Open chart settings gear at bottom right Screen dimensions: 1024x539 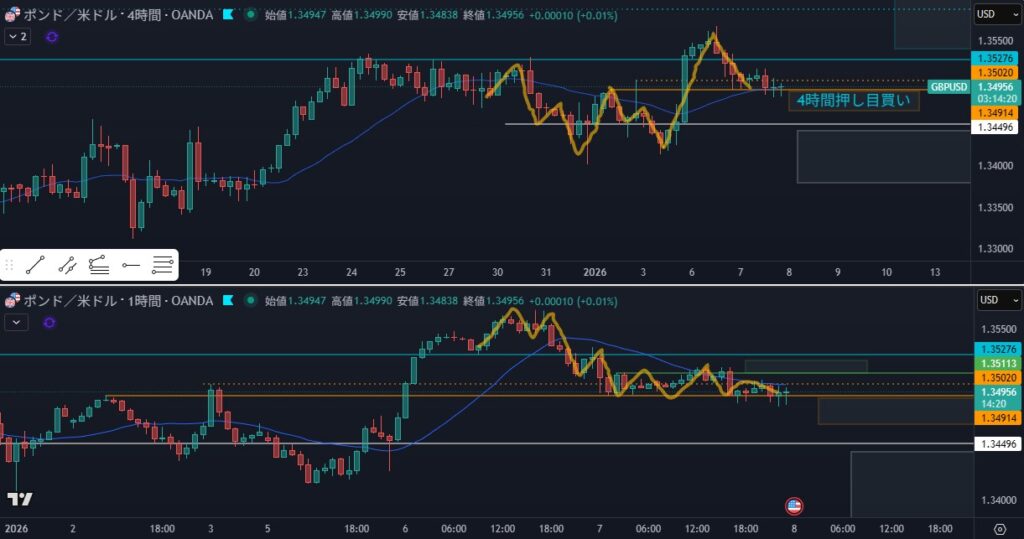pyautogui.click(x=999, y=528)
